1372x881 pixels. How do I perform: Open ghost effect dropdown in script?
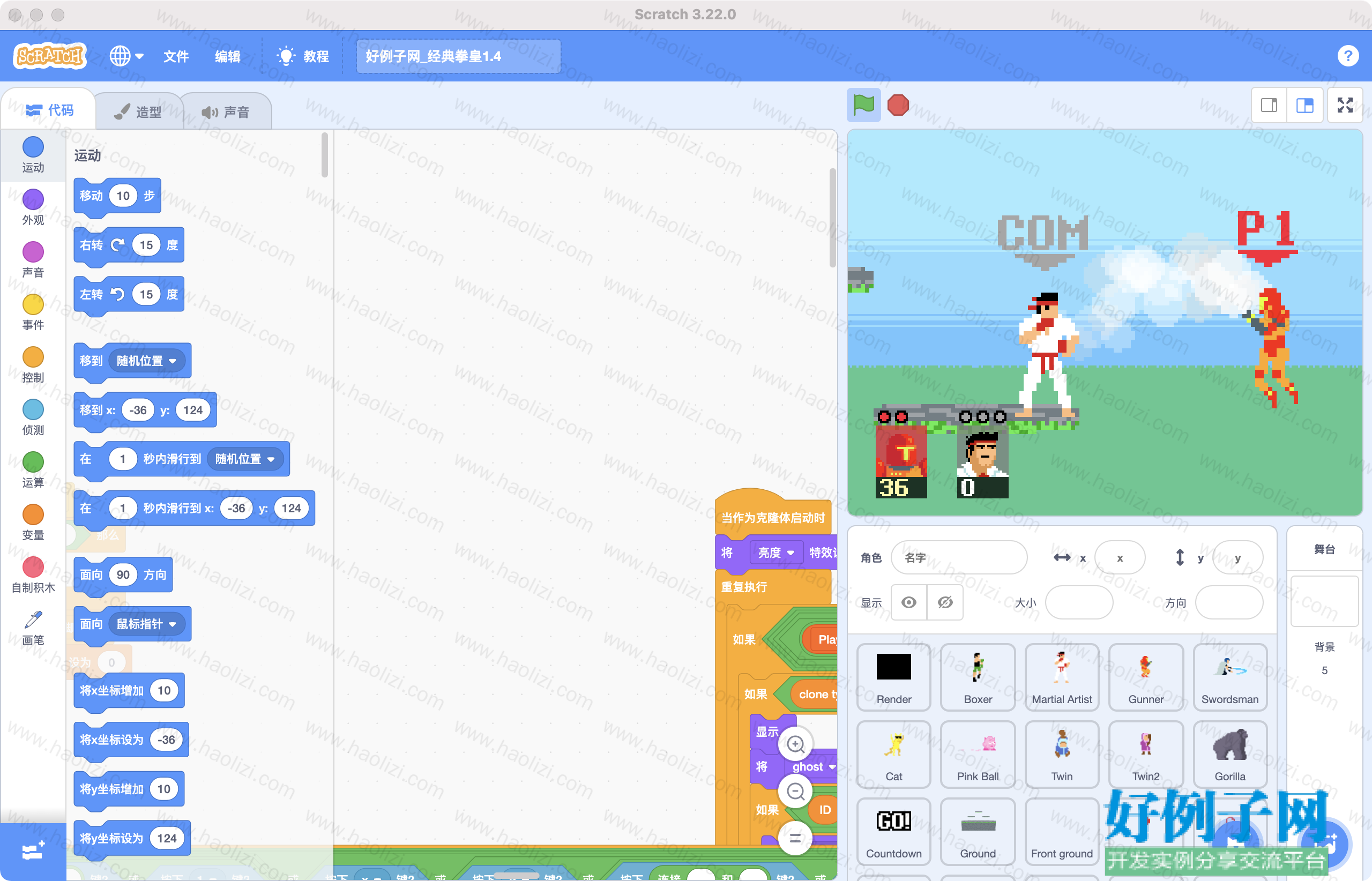coord(812,766)
